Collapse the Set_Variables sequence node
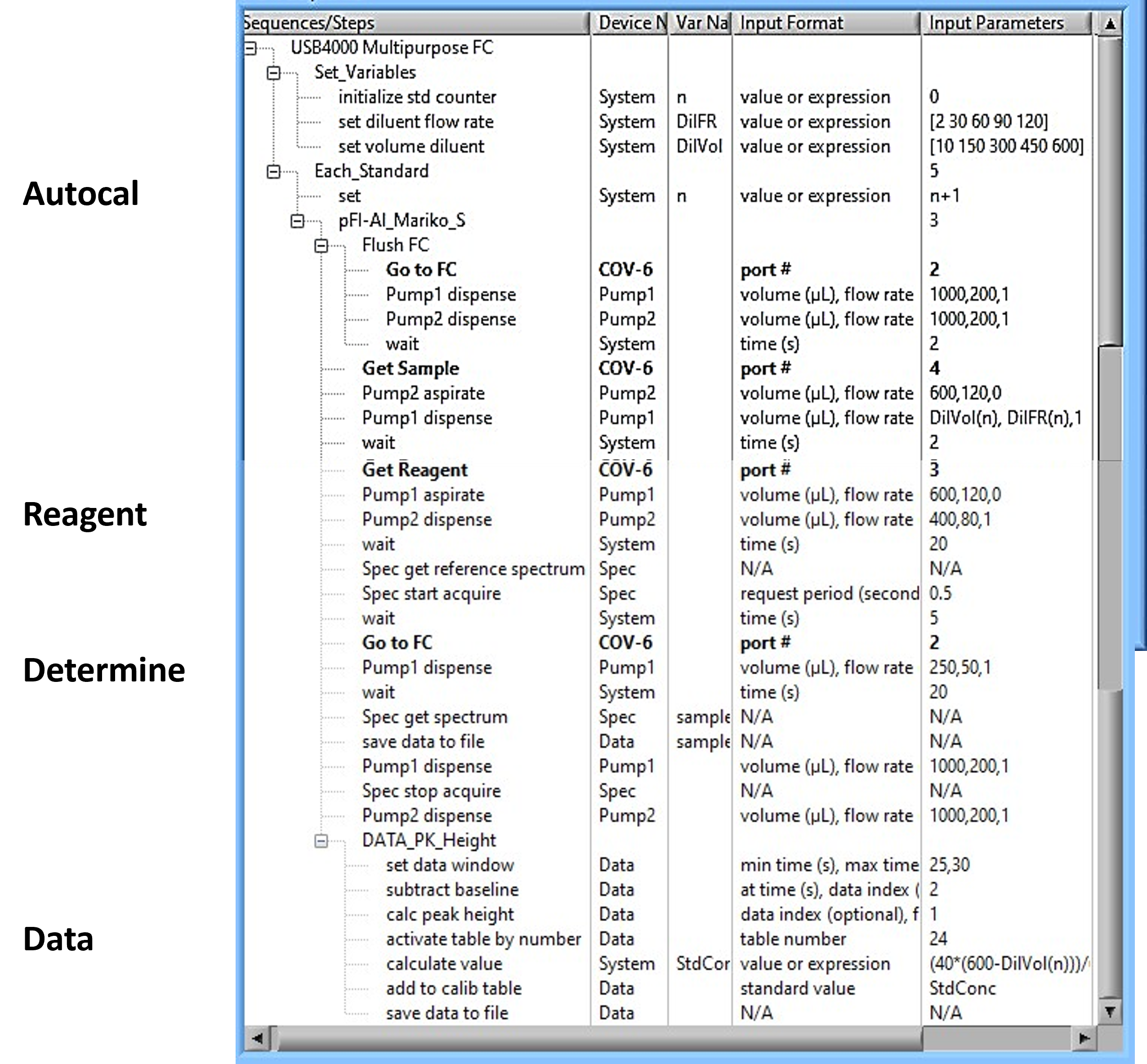1147x1064 pixels. point(274,73)
